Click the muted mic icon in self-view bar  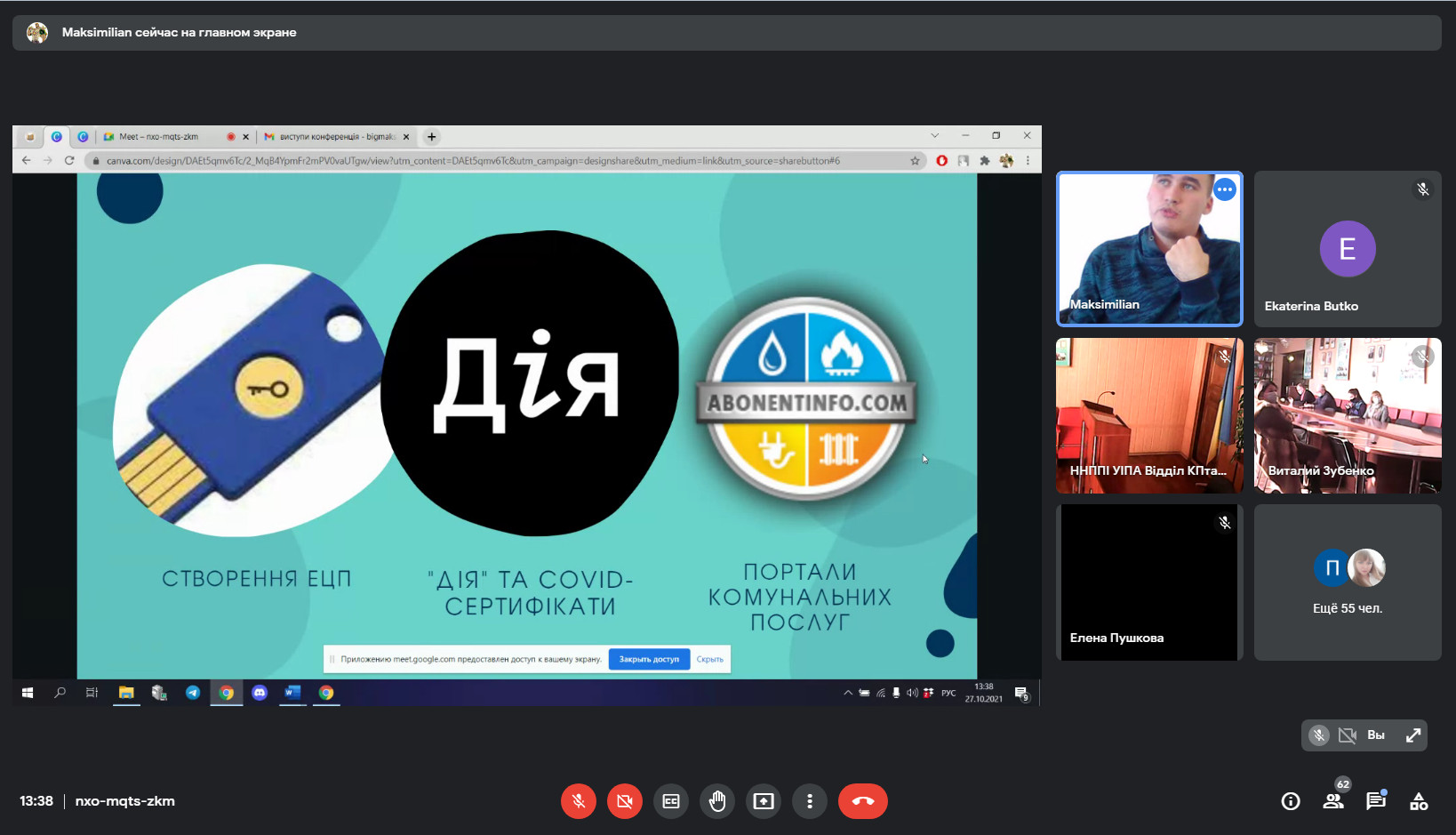click(1319, 735)
